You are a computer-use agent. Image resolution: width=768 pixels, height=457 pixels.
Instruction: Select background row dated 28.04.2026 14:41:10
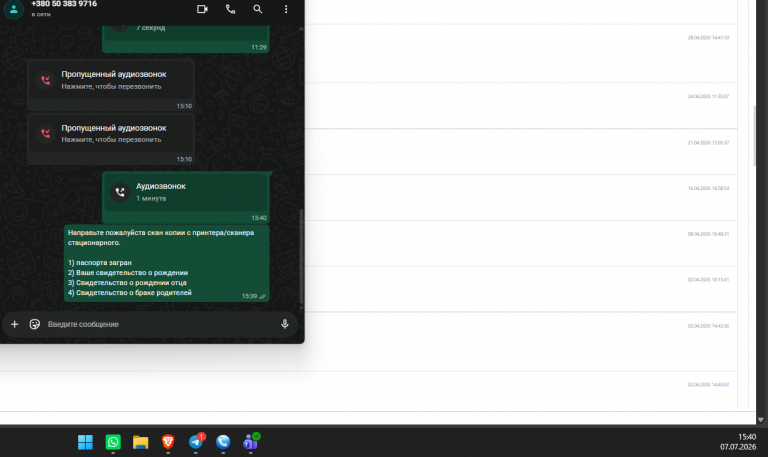click(x=521, y=53)
